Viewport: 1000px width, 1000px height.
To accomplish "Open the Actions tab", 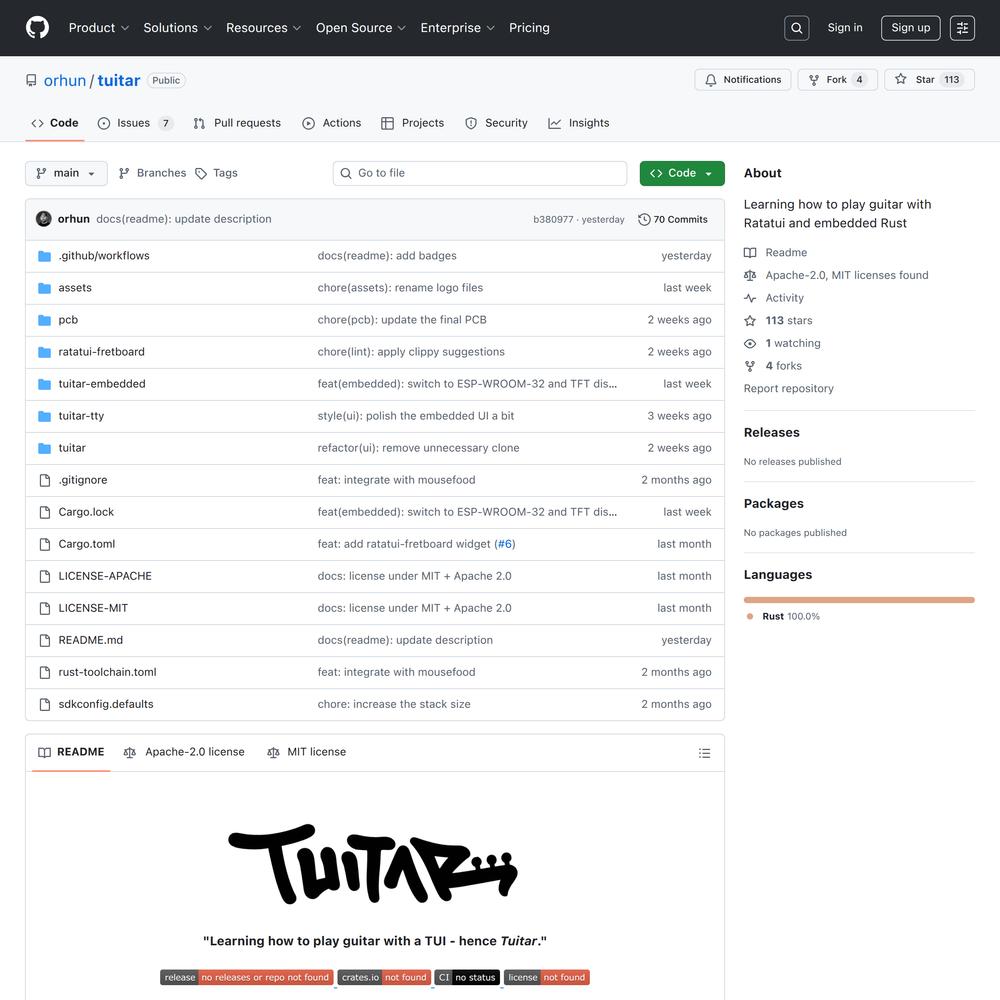I will coord(332,123).
